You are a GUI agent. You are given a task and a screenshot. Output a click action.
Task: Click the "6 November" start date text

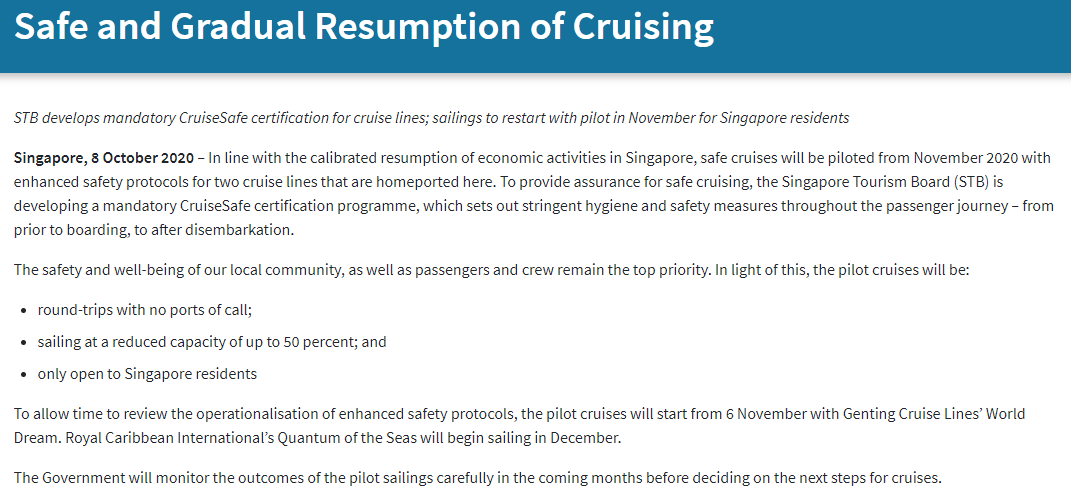pos(725,414)
